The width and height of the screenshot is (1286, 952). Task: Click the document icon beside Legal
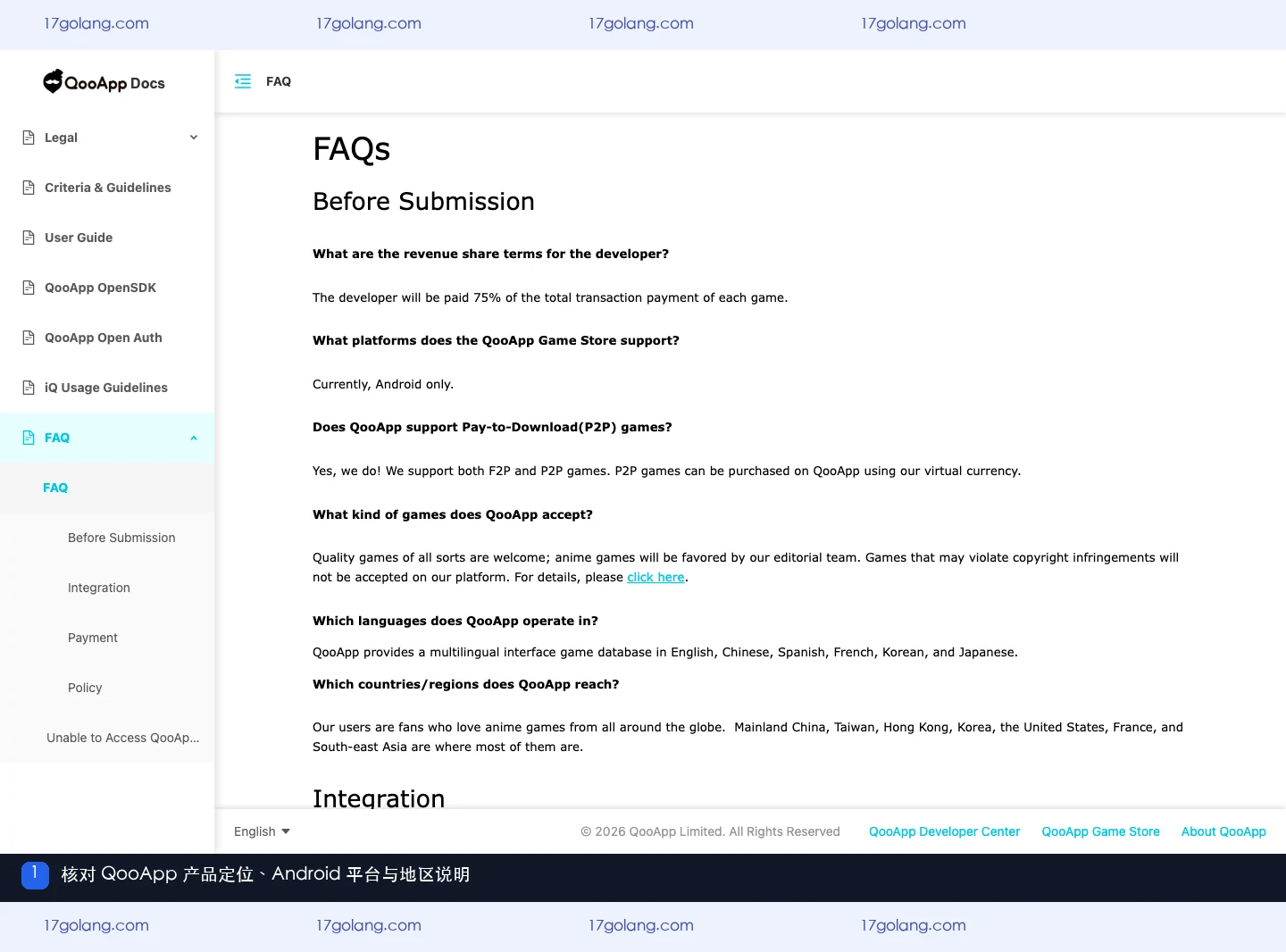click(x=29, y=138)
